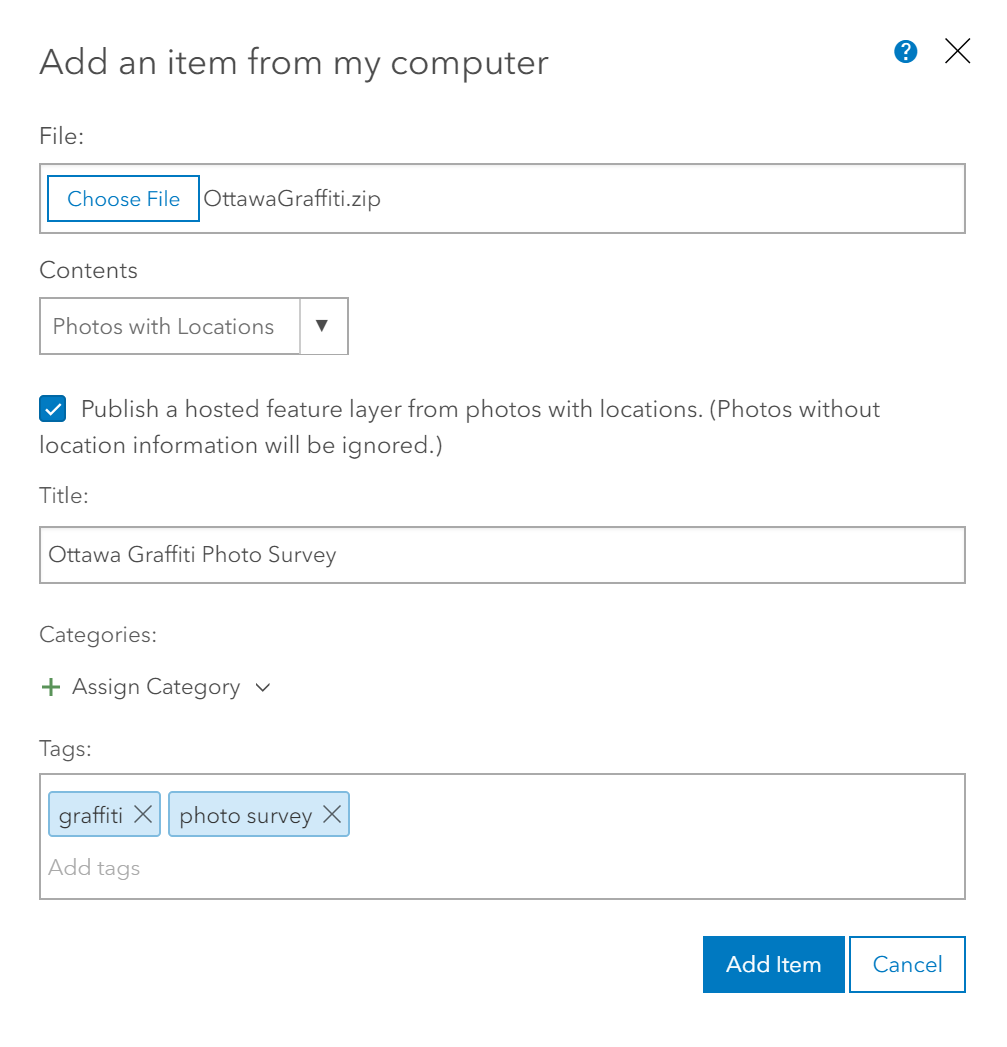Expand the Assign Category chevron

coord(262,687)
